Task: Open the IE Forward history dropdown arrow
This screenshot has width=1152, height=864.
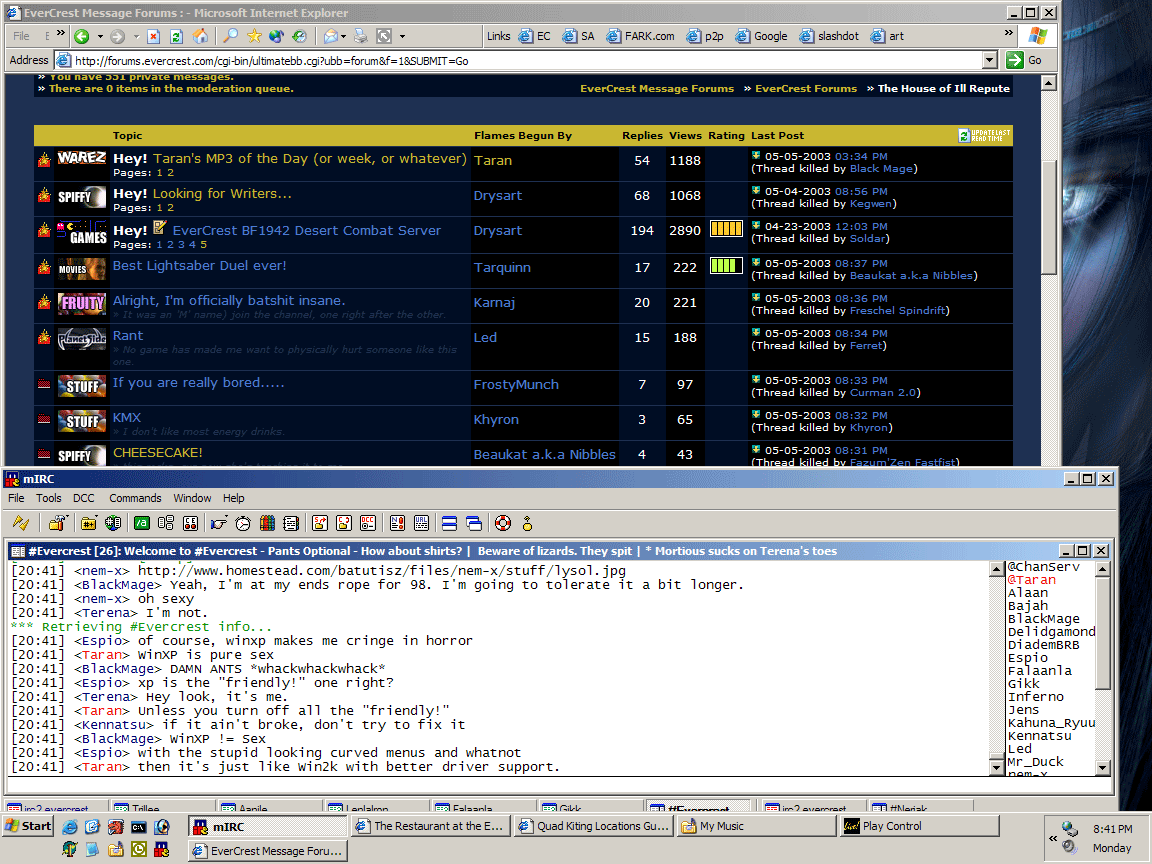Action: [136, 36]
